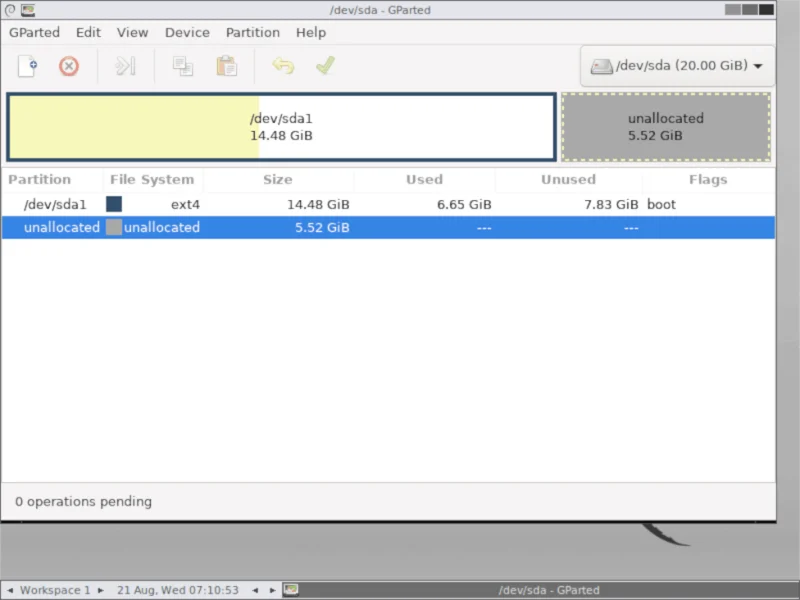Click the 7.83 GiB unused cell
800x600 pixels.
click(x=611, y=205)
